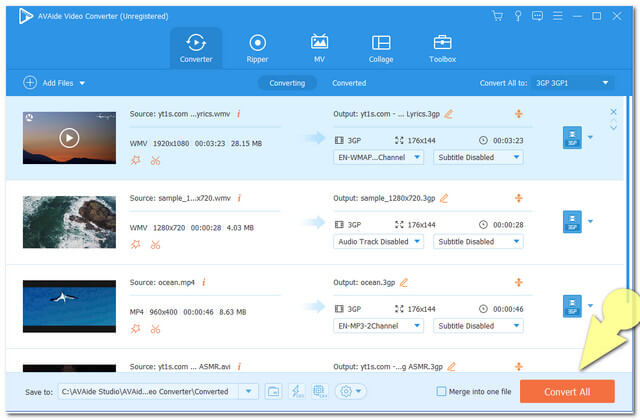This screenshot has width=640, height=420.
Task: Open the EN-MP3-2Channel audio track dropdown
Action: click(378, 326)
